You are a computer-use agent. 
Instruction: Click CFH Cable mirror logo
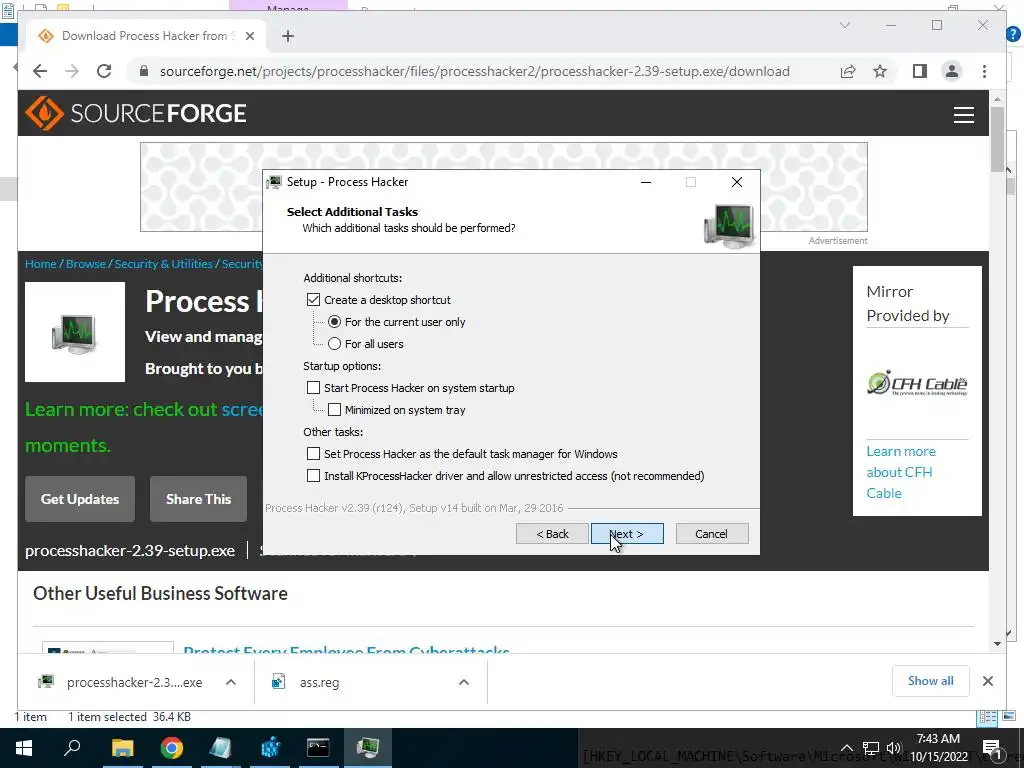pyautogui.click(x=917, y=383)
